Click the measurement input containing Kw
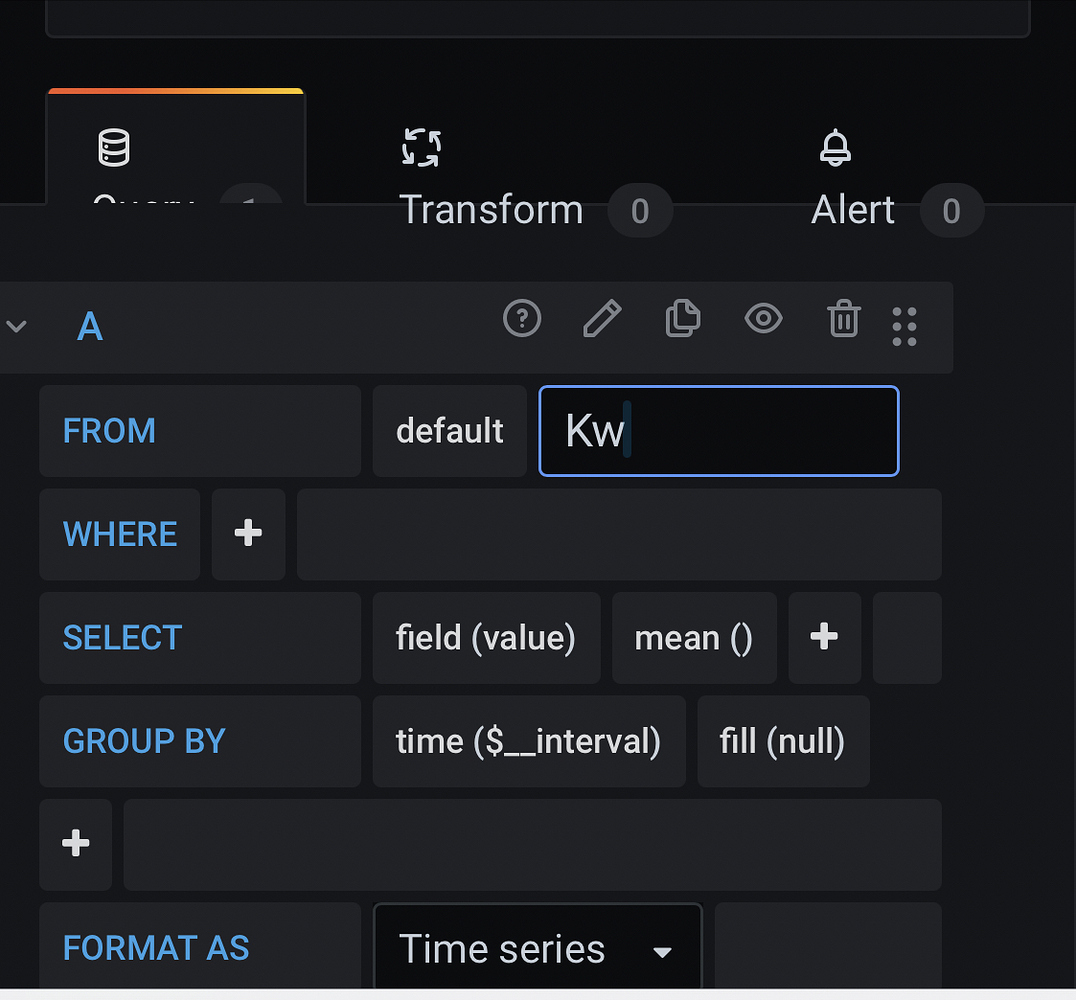1076x1000 pixels. coord(718,431)
